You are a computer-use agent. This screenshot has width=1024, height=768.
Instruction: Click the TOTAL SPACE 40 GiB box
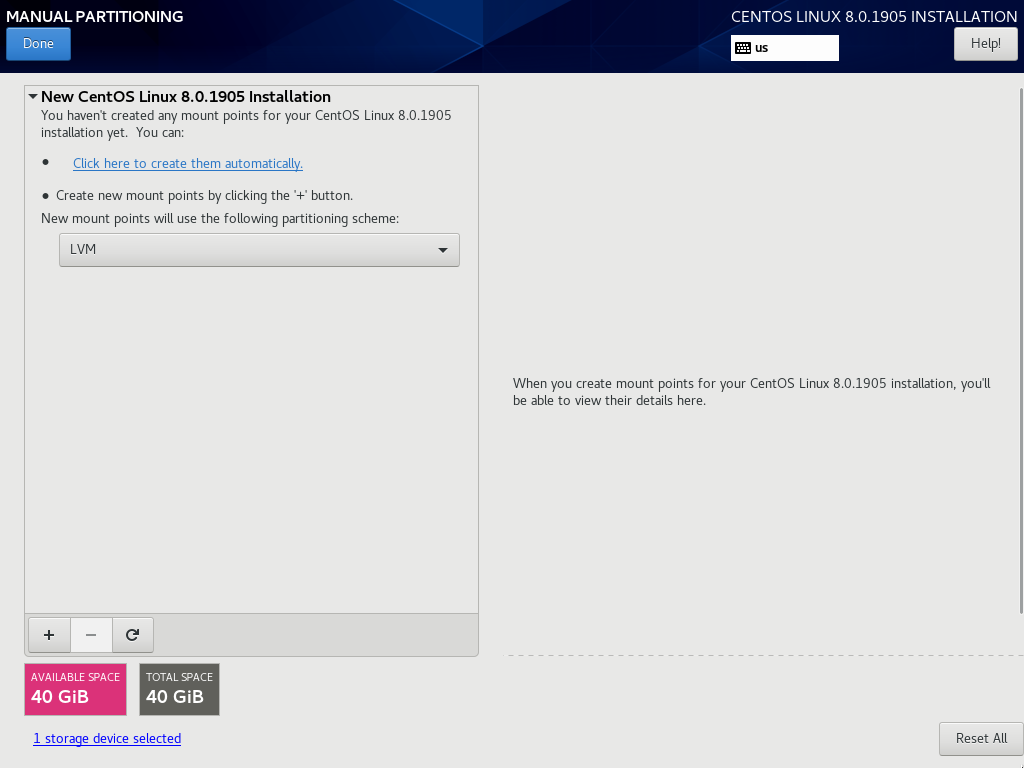click(x=180, y=689)
